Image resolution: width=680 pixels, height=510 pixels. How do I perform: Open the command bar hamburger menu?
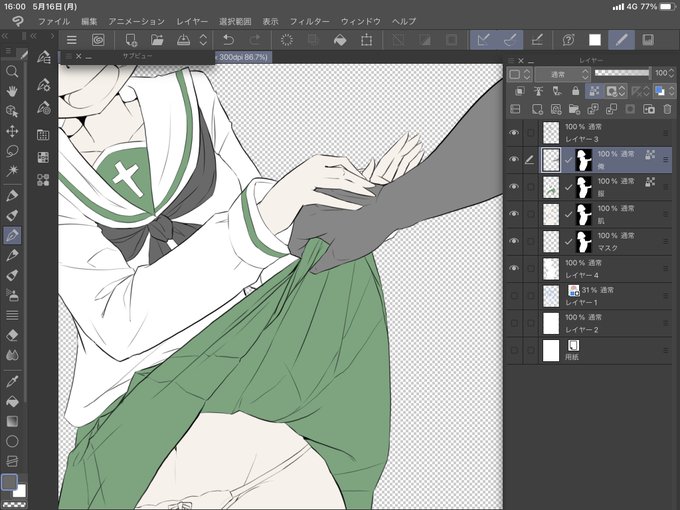click(x=72, y=40)
